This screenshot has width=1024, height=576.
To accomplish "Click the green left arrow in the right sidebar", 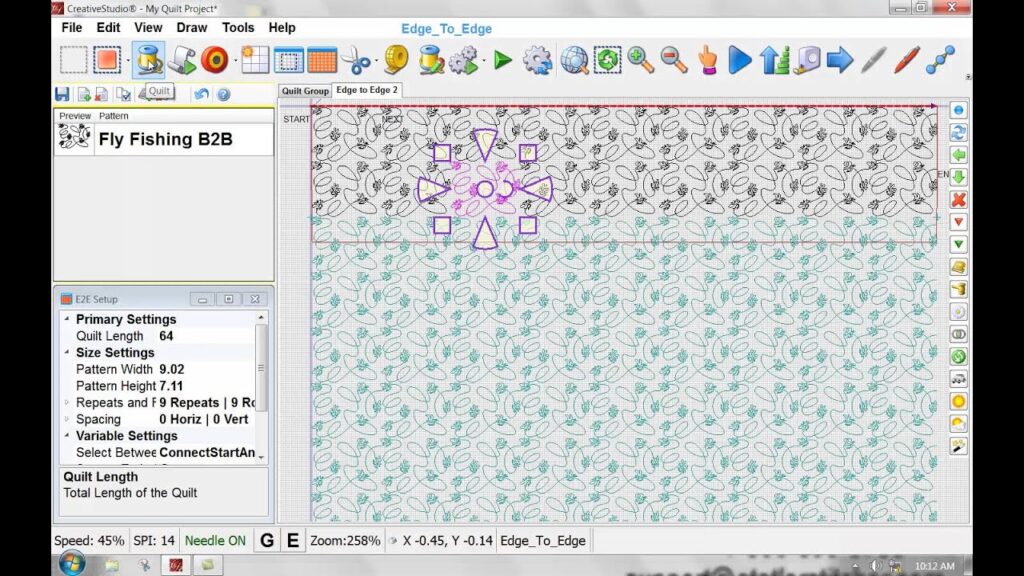I will [958, 154].
